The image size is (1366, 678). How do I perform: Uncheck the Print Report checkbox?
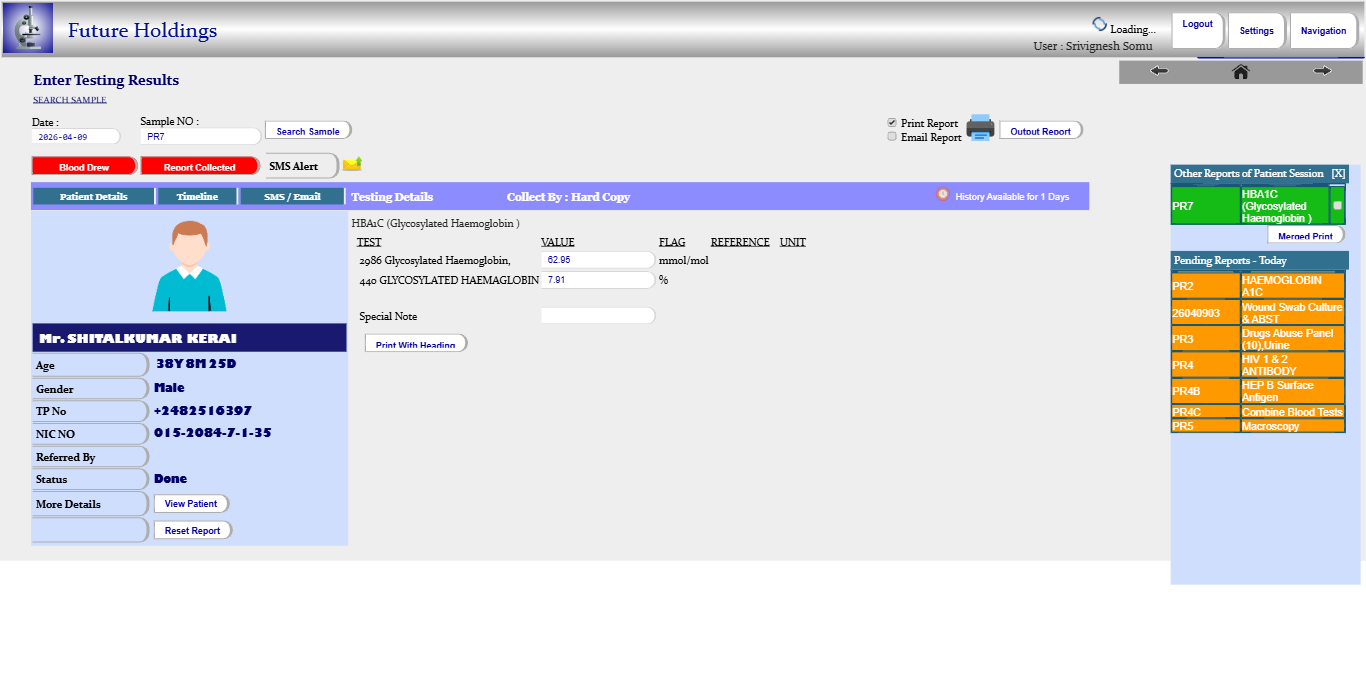(892, 123)
